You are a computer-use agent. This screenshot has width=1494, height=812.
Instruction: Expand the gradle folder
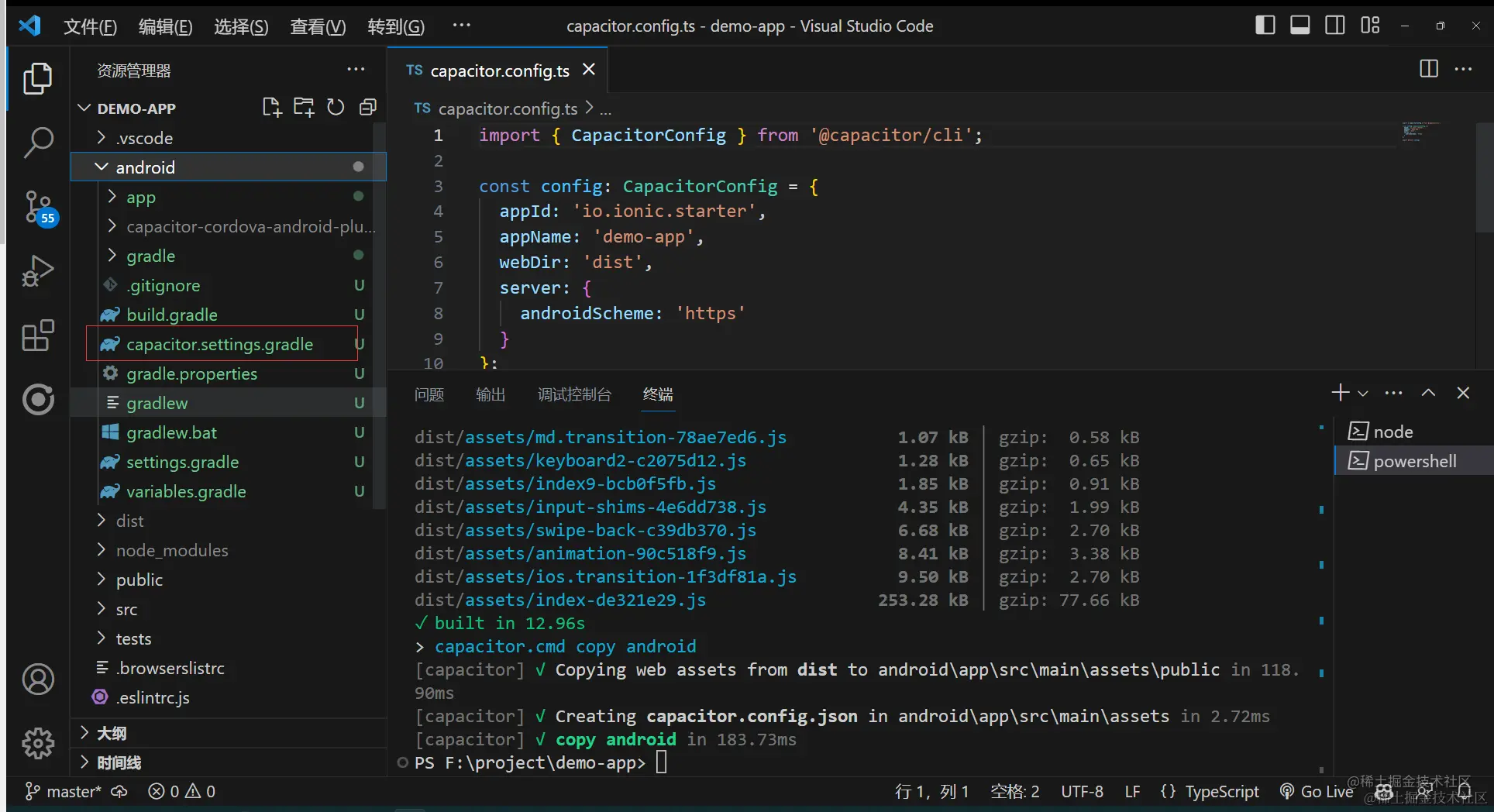click(112, 255)
